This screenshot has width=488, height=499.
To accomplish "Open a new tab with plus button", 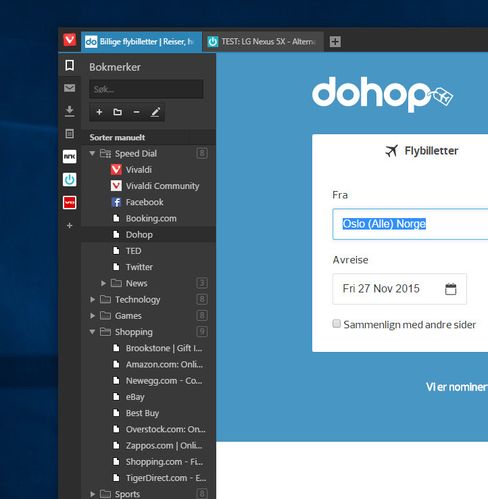I will tap(335, 42).
